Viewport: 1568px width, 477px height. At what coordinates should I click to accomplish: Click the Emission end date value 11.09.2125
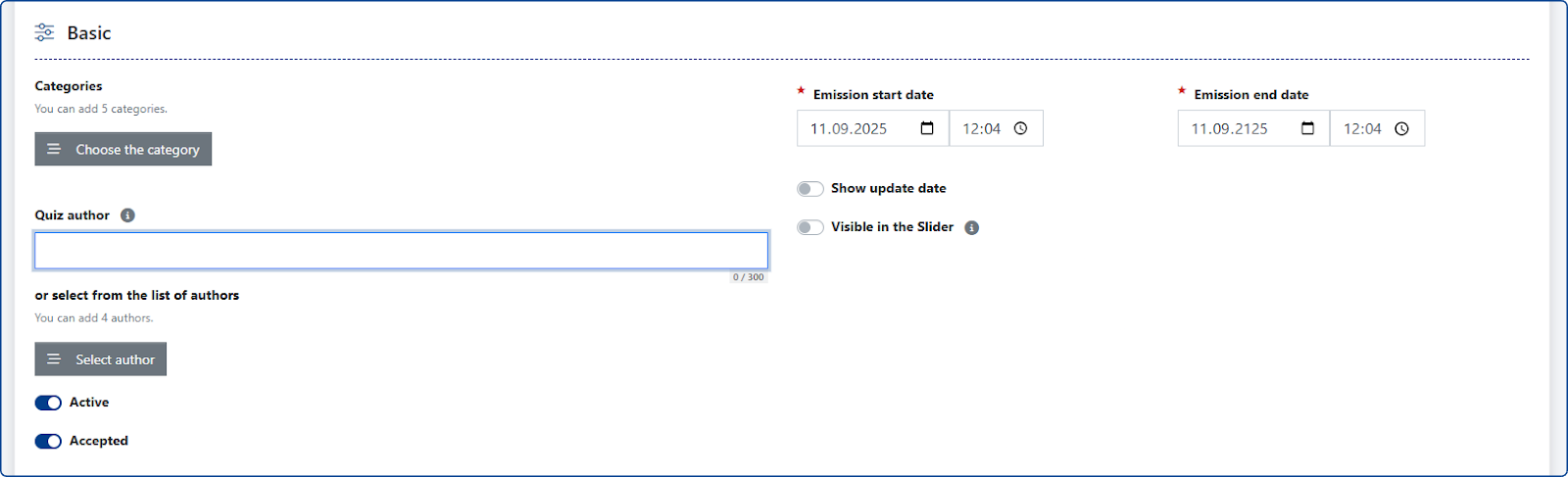(x=1229, y=128)
